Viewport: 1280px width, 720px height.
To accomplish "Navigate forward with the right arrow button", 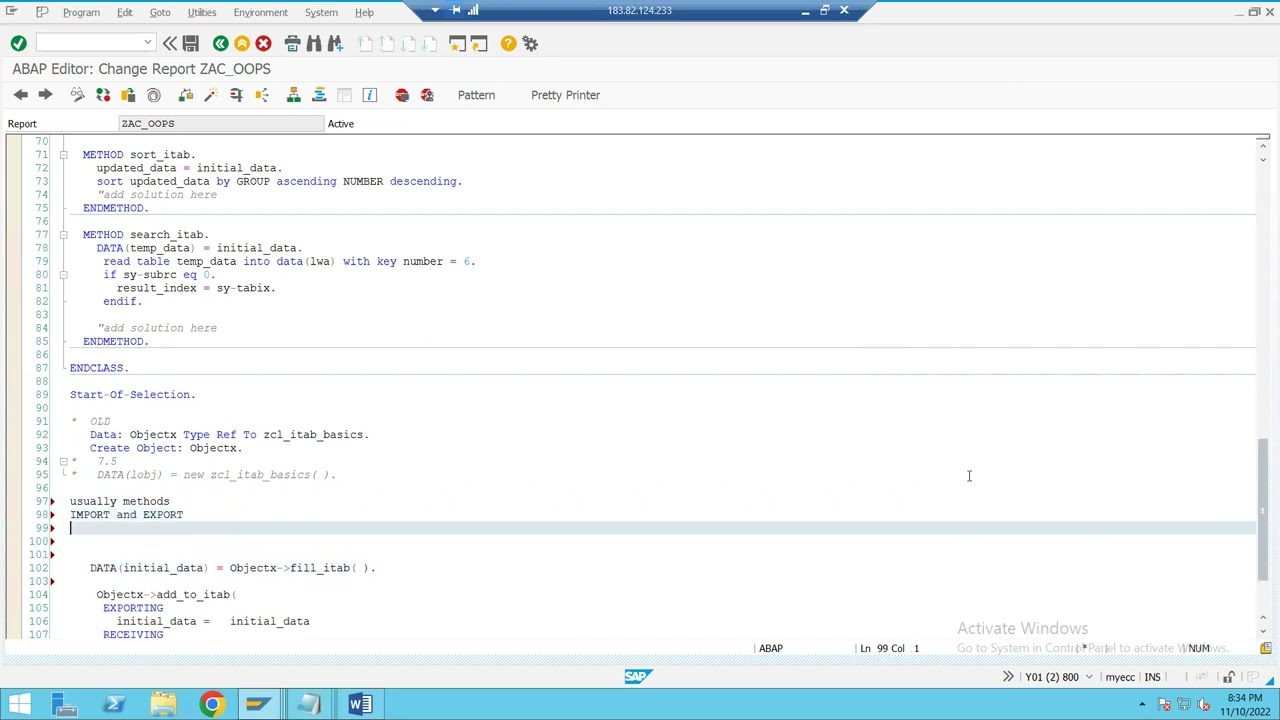I will (x=45, y=95).
